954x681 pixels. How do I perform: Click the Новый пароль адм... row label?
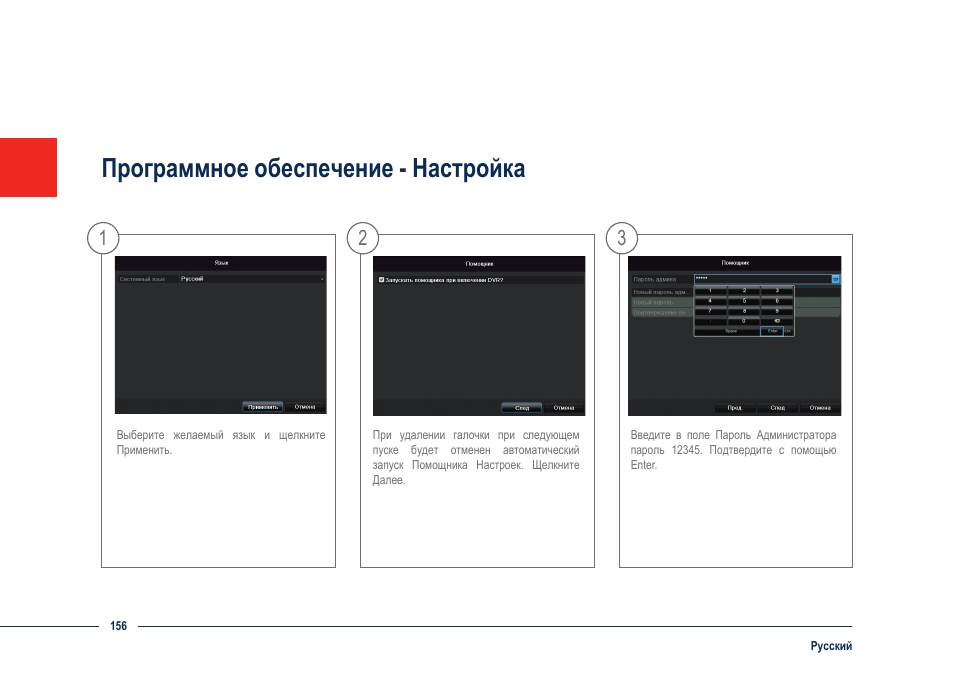coord(661,292)
